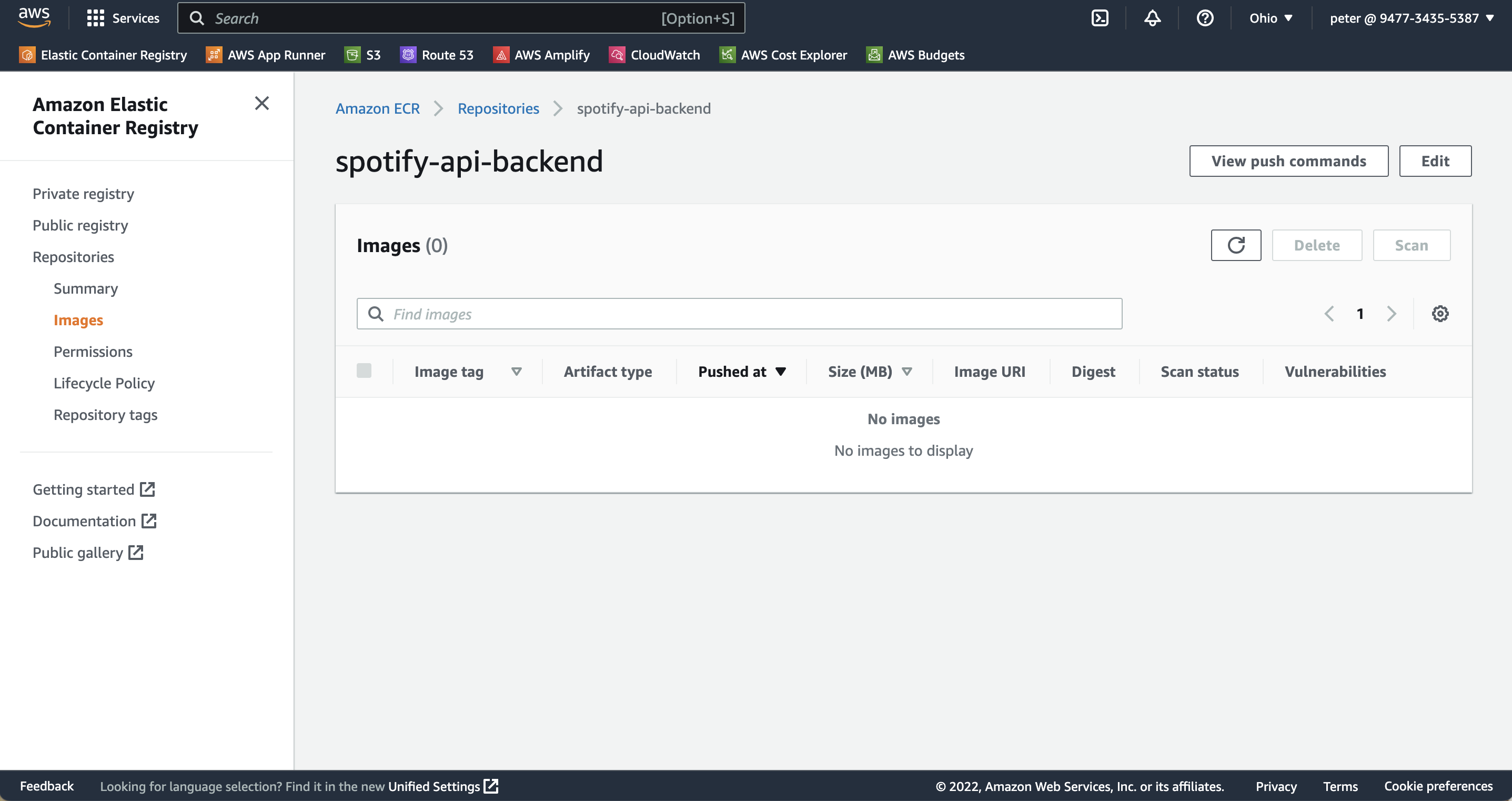
Task: Open AWS Cost Explorer shortcut
Action: pyautogui.click(x=783, y=55)
